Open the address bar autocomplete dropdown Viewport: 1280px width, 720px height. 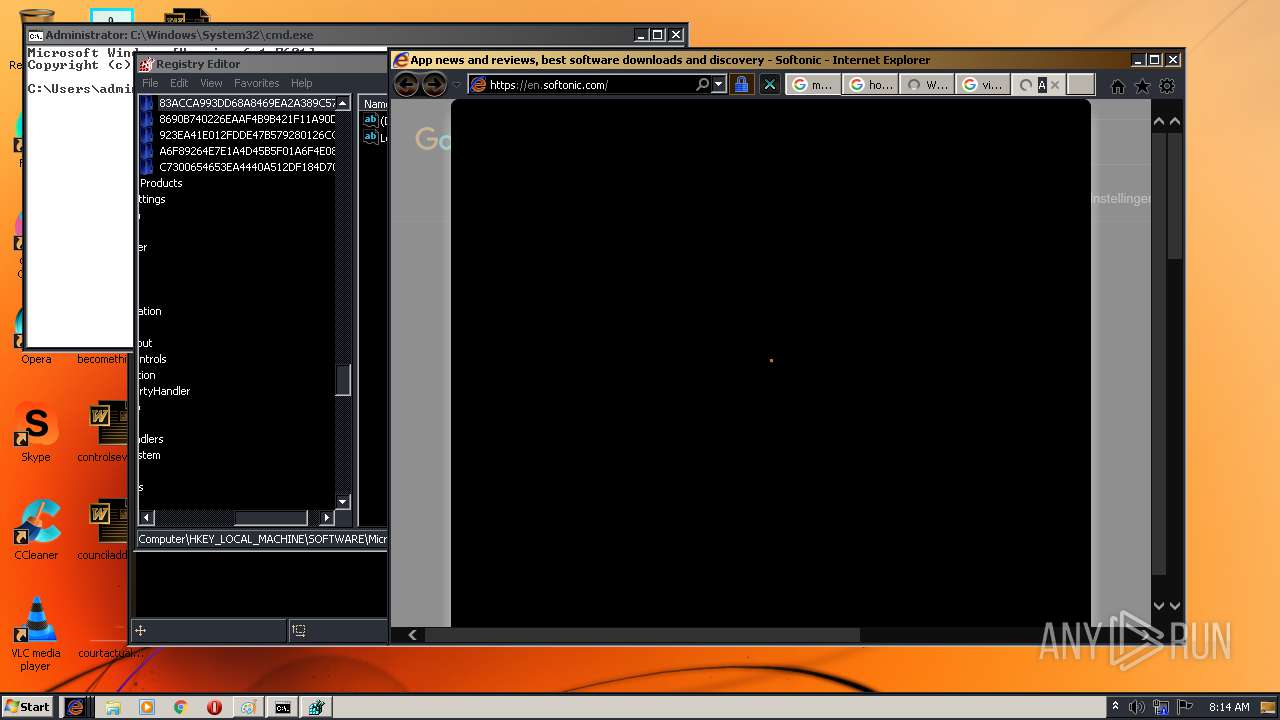(719, 85)
